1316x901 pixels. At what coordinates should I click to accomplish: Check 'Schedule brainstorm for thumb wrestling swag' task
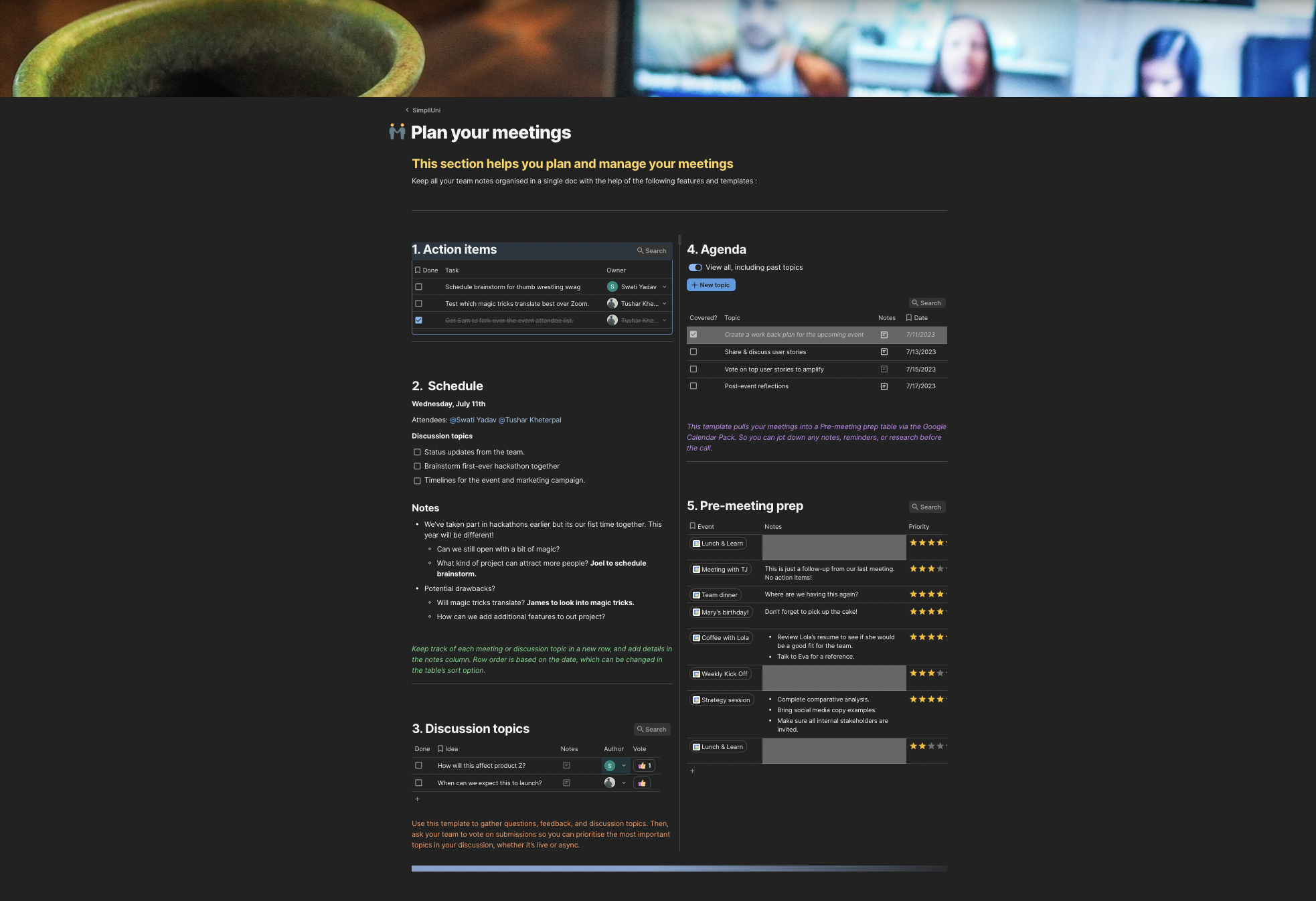(418, 287)
